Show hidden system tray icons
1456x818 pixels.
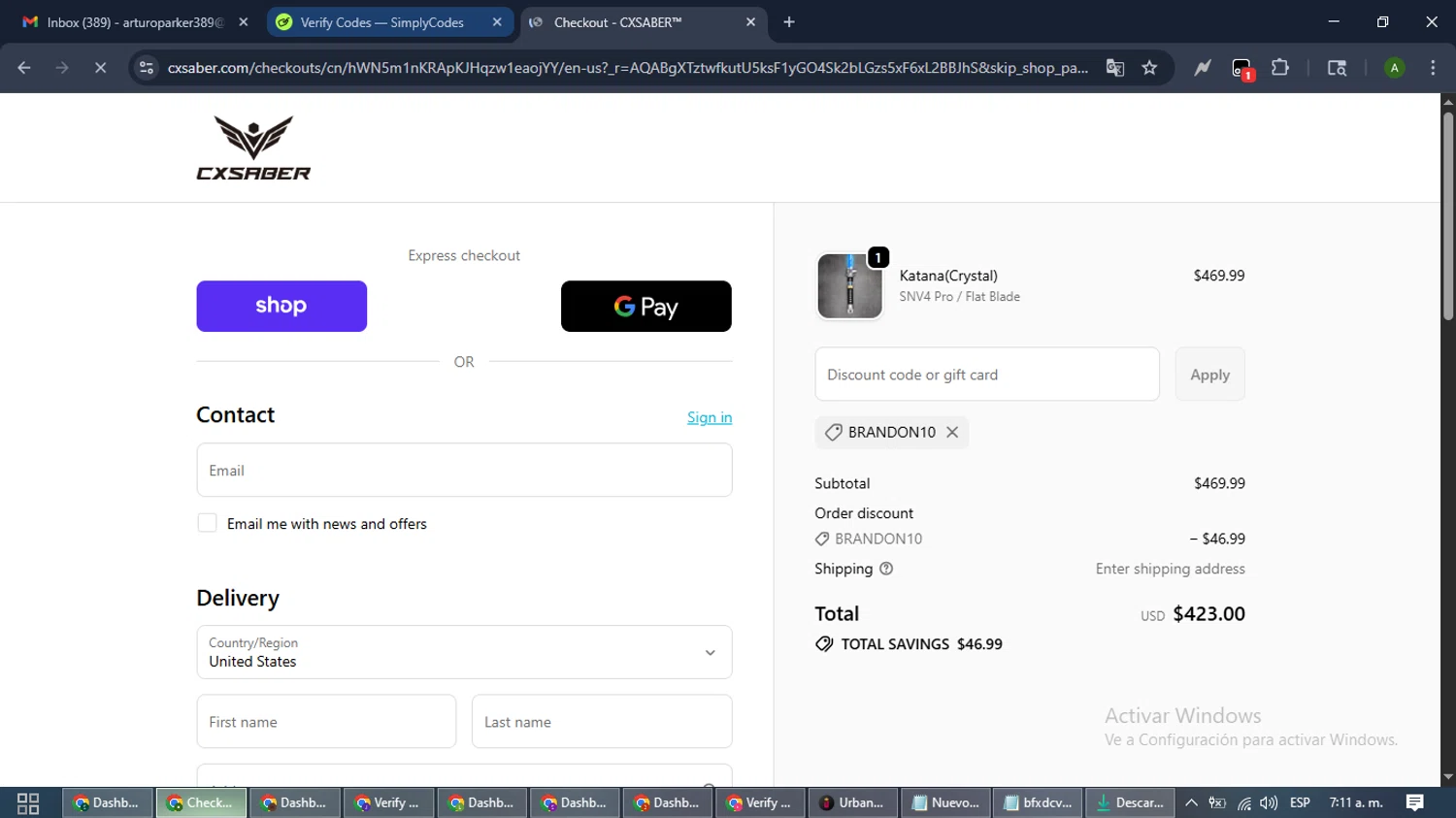[1191, 803]
